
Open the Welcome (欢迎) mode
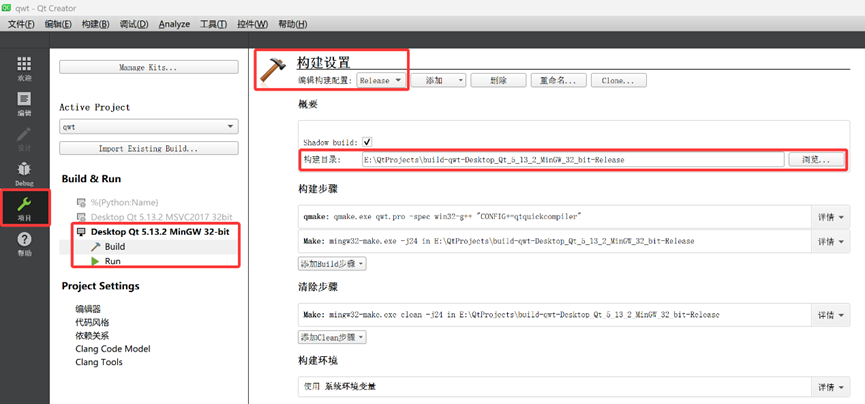click(24, 68)
